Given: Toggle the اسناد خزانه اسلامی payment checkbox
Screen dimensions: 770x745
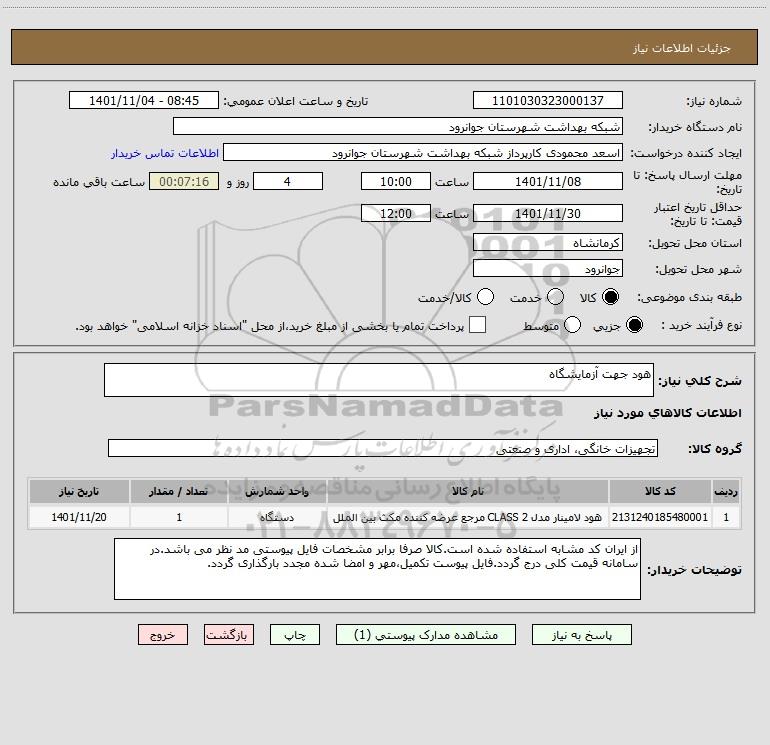Looking at the screenshot, I should 477,325.
